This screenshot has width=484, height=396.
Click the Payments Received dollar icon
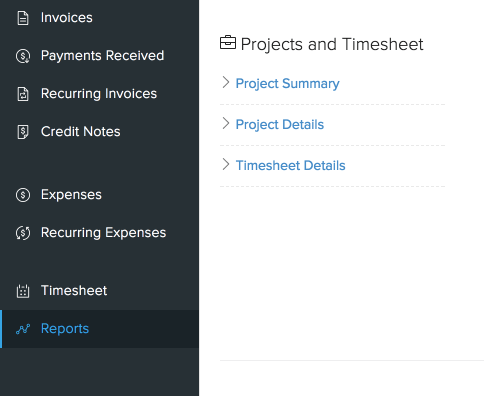pyautogui.click(x=23, y=56)
